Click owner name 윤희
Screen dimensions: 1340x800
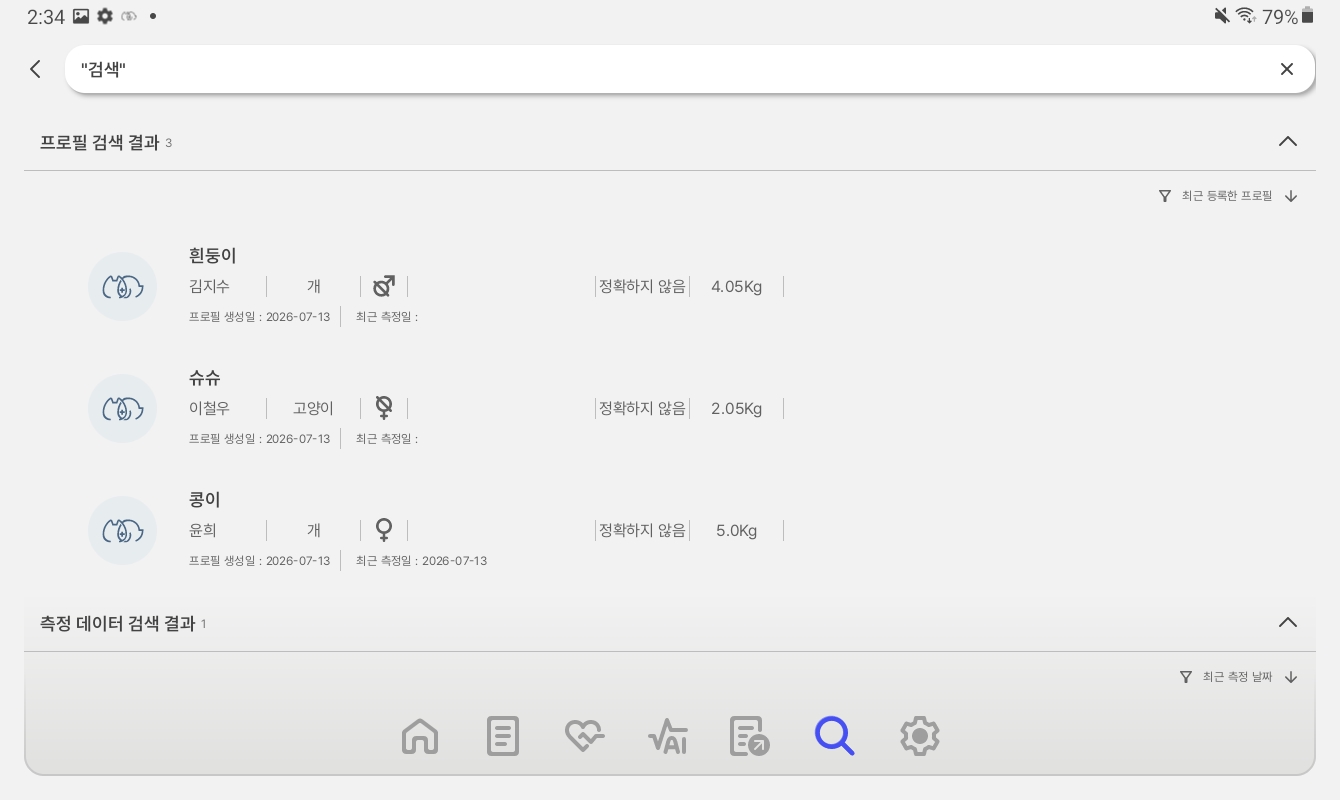[203, 530]
